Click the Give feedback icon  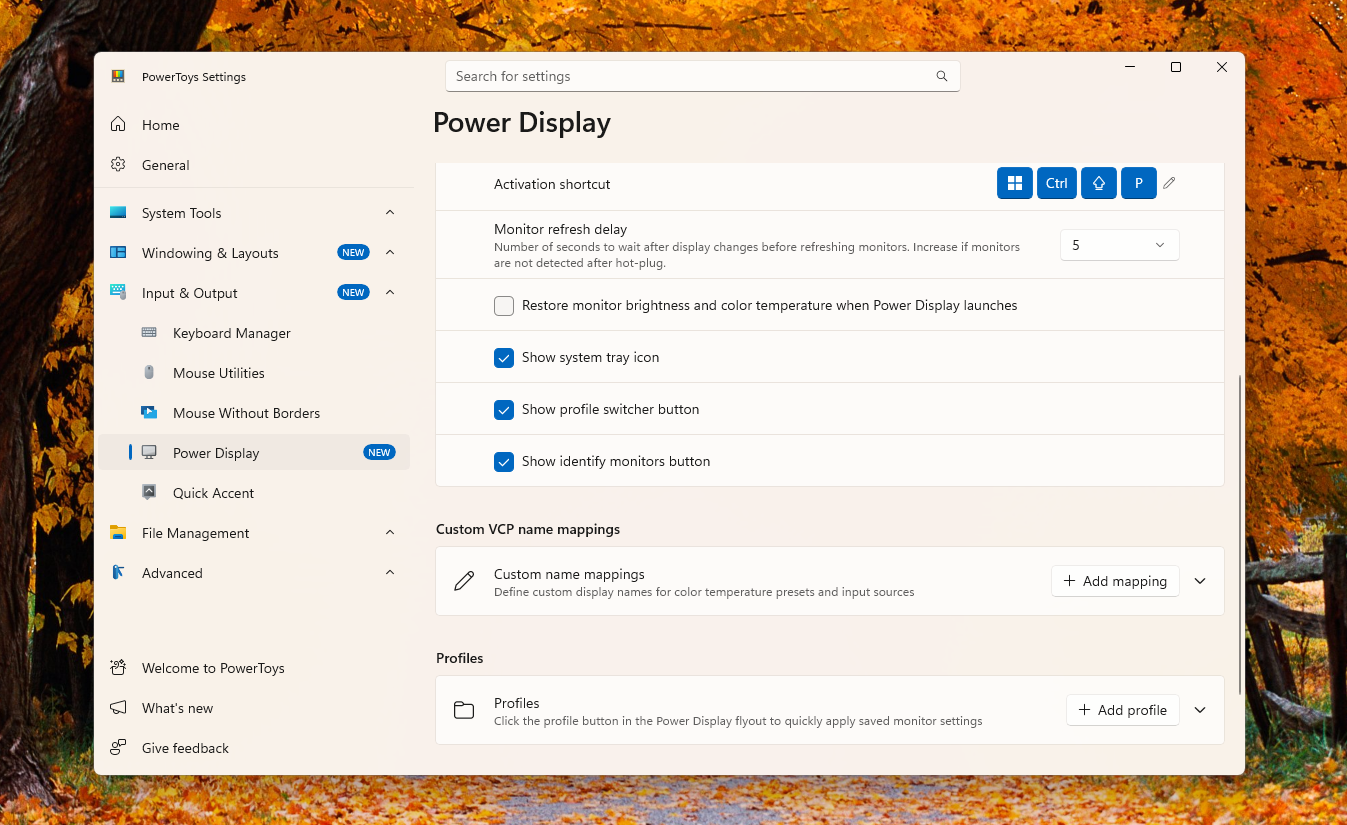click(118, 748)
